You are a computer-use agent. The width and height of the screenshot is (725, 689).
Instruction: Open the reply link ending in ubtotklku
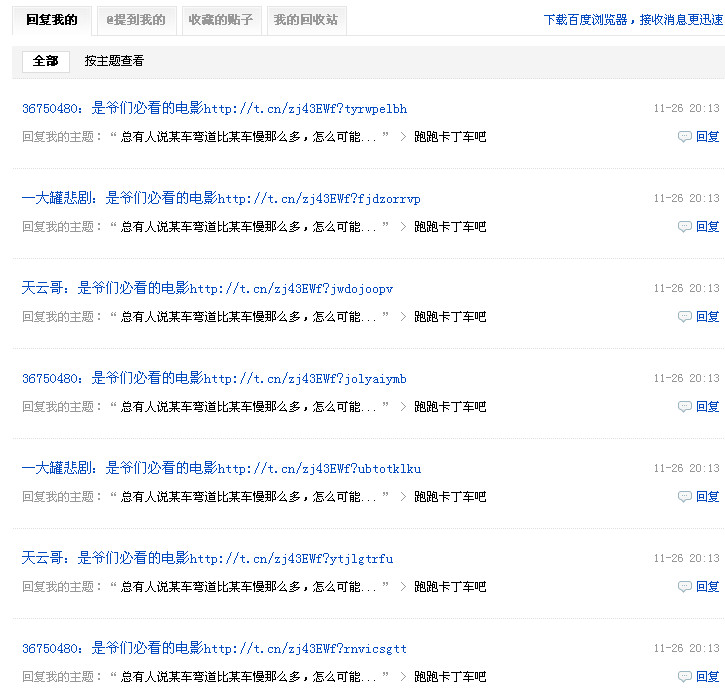[x=221, y=468]
